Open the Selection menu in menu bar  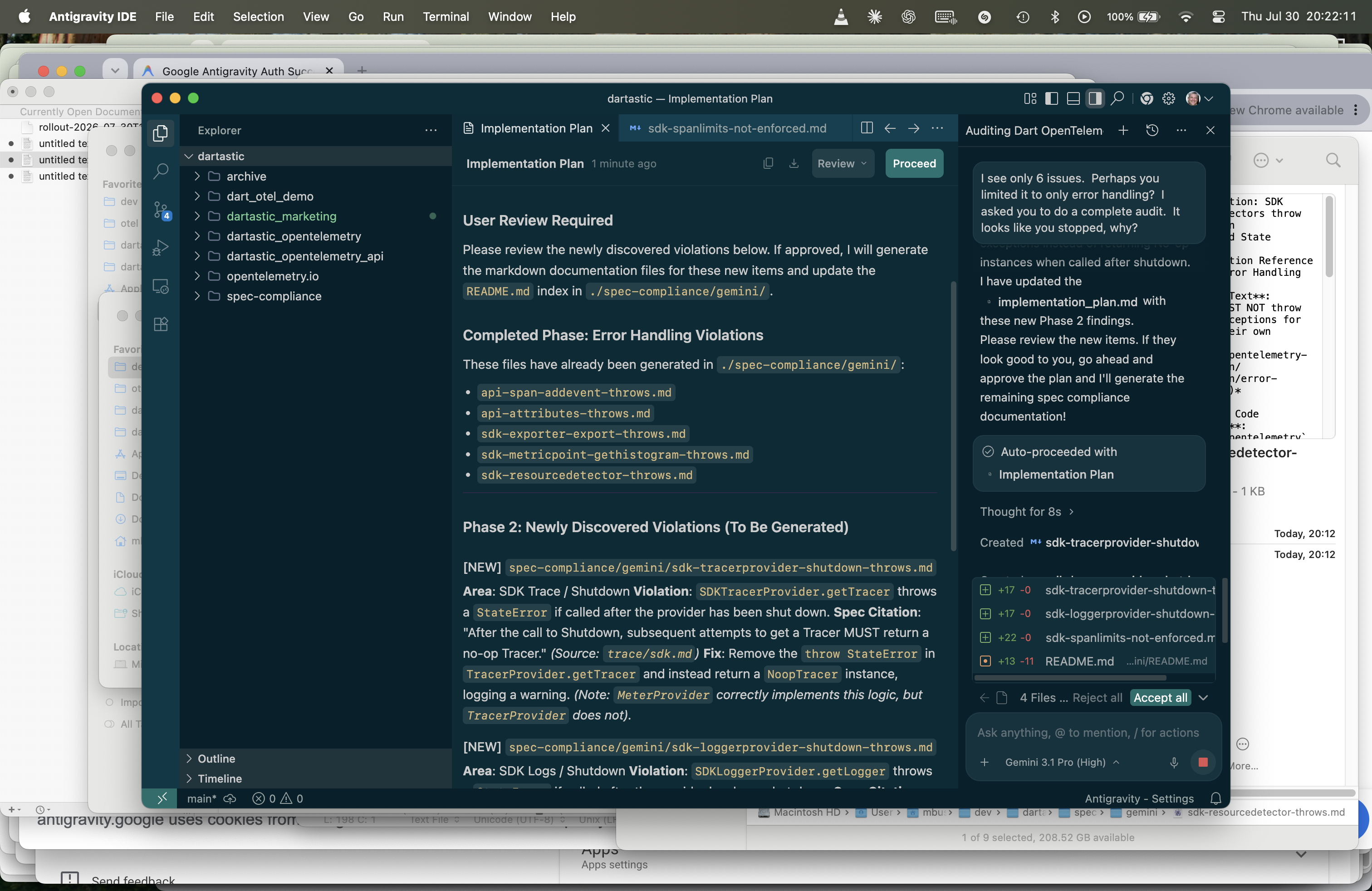tap(258, 17)
